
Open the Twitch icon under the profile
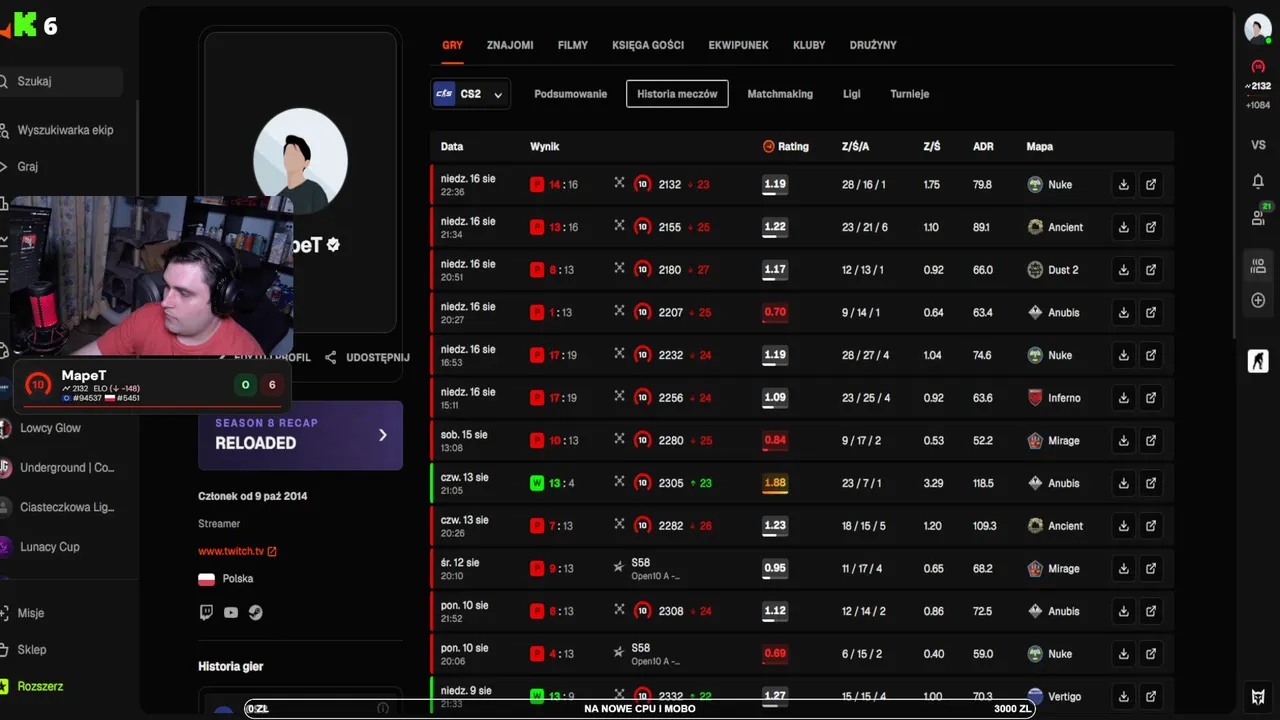pyautogui.click(x=206, y=612)
